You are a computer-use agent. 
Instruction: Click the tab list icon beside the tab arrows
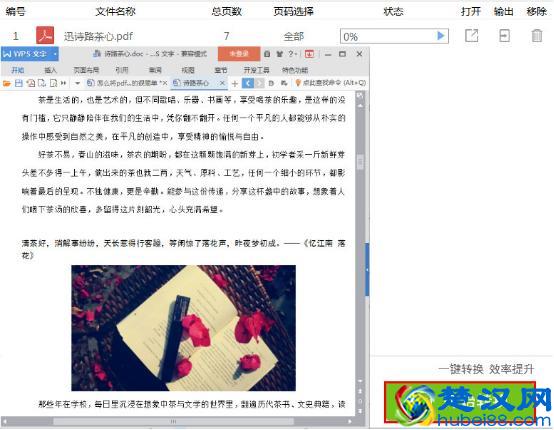tap(271, 83)
